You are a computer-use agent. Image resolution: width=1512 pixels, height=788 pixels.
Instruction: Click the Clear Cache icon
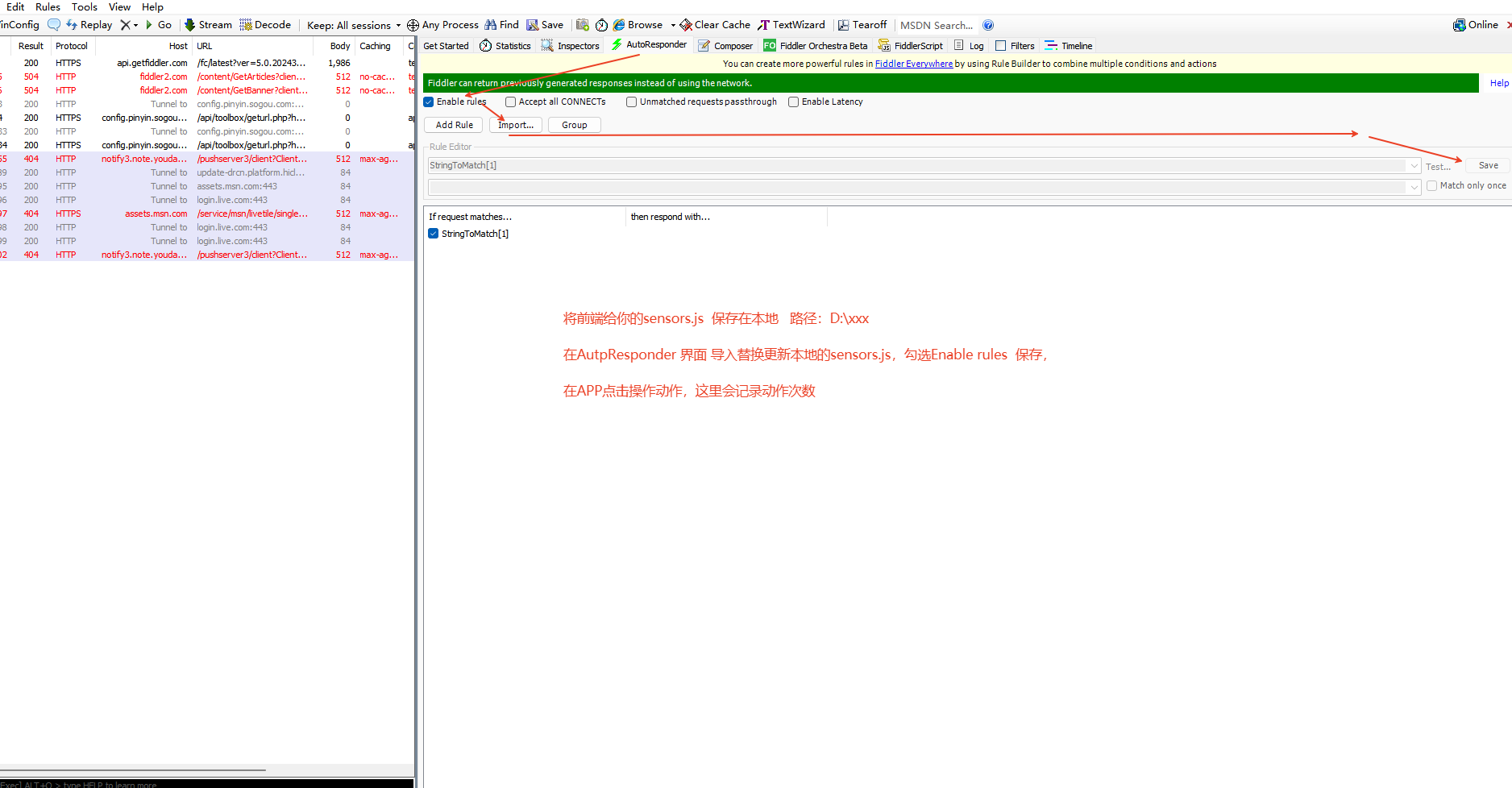coord(686,25)
